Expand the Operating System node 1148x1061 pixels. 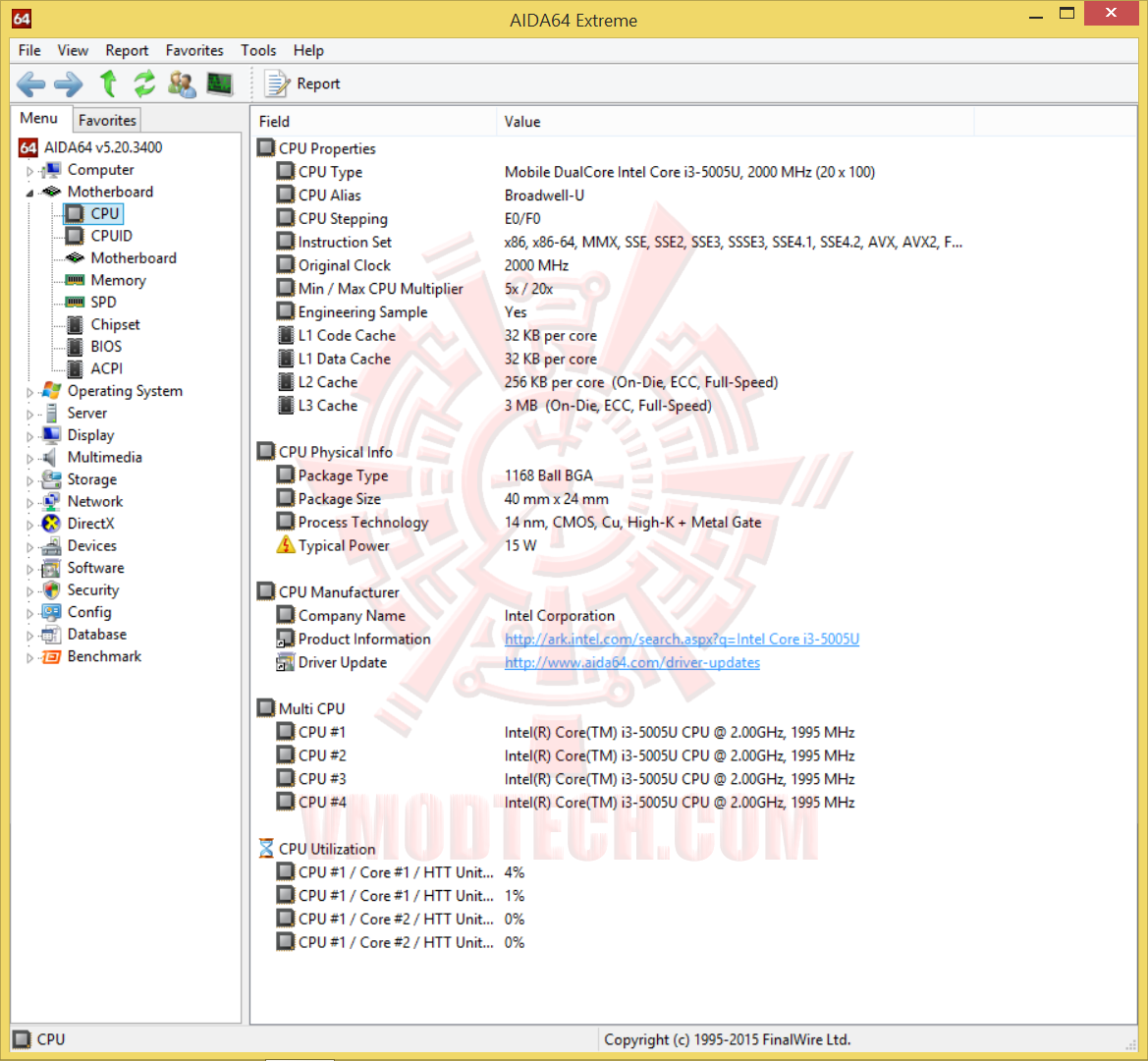point(30,392)
